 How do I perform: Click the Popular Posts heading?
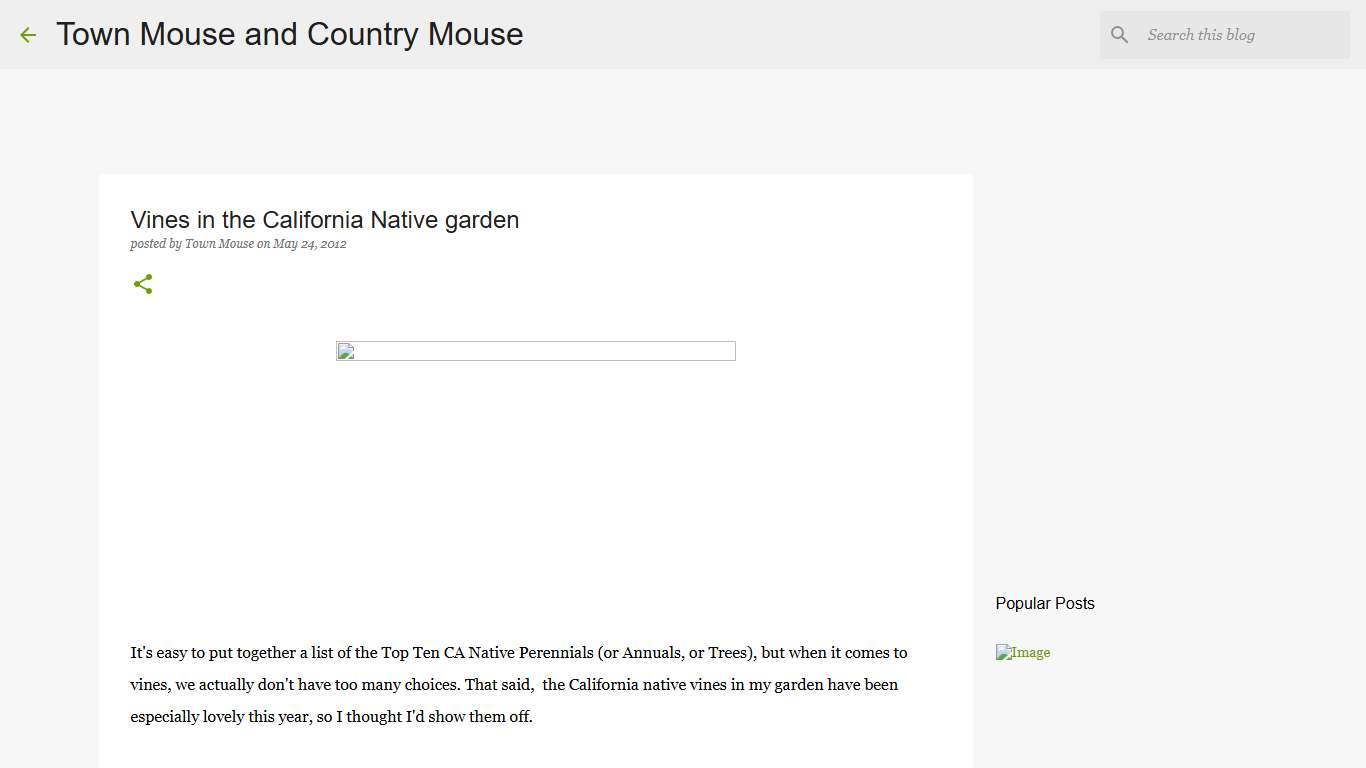coord(1044,603)
